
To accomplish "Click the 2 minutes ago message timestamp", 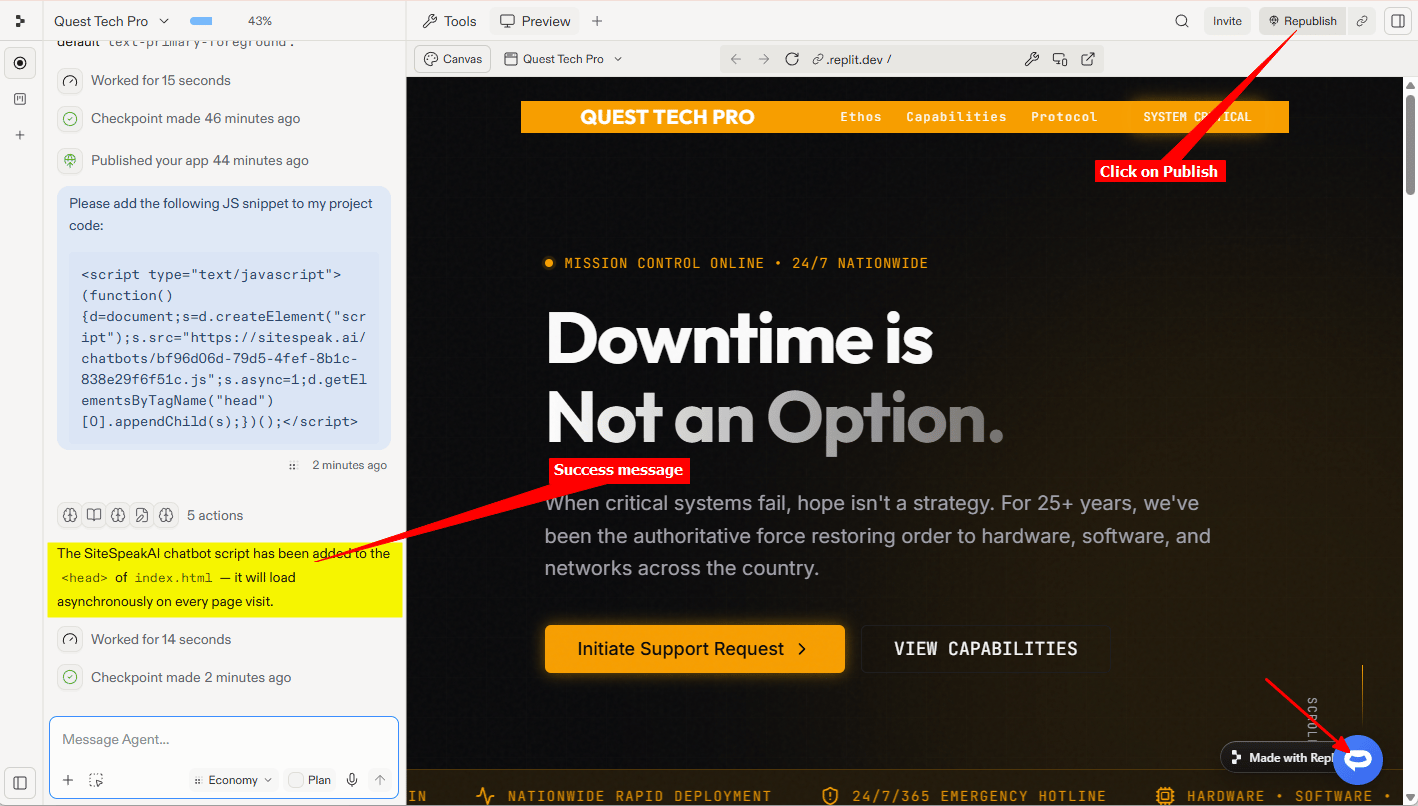I will 349,465.
